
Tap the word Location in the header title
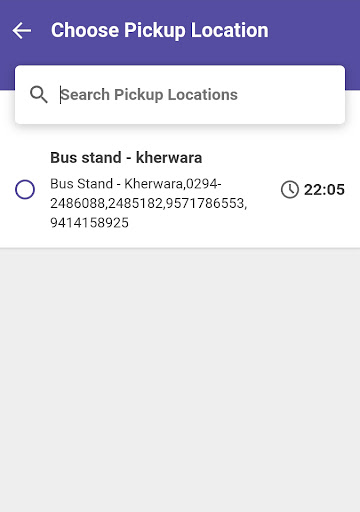click(x=230, y=30)
